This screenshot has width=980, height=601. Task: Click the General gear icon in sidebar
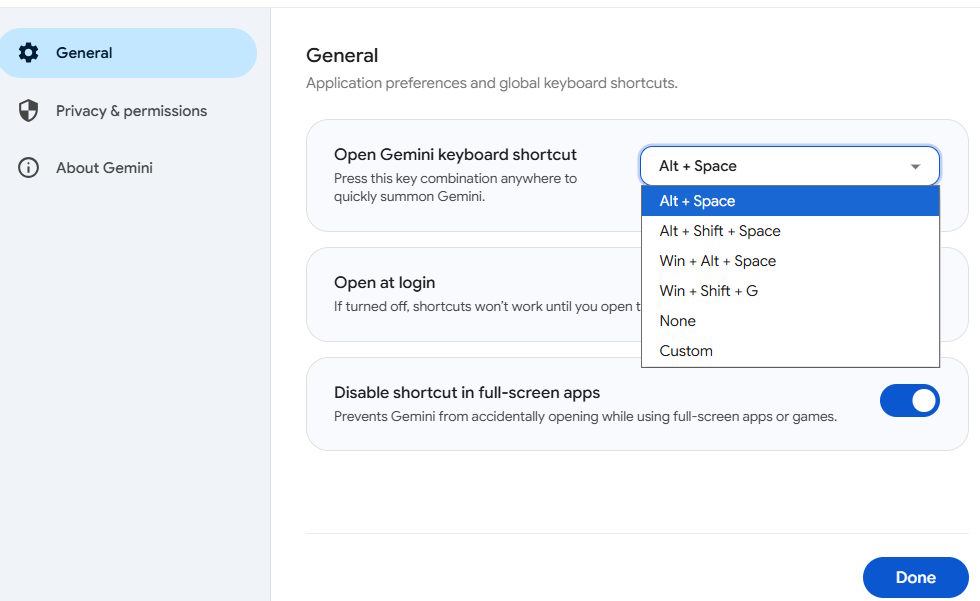click(28, 52)
